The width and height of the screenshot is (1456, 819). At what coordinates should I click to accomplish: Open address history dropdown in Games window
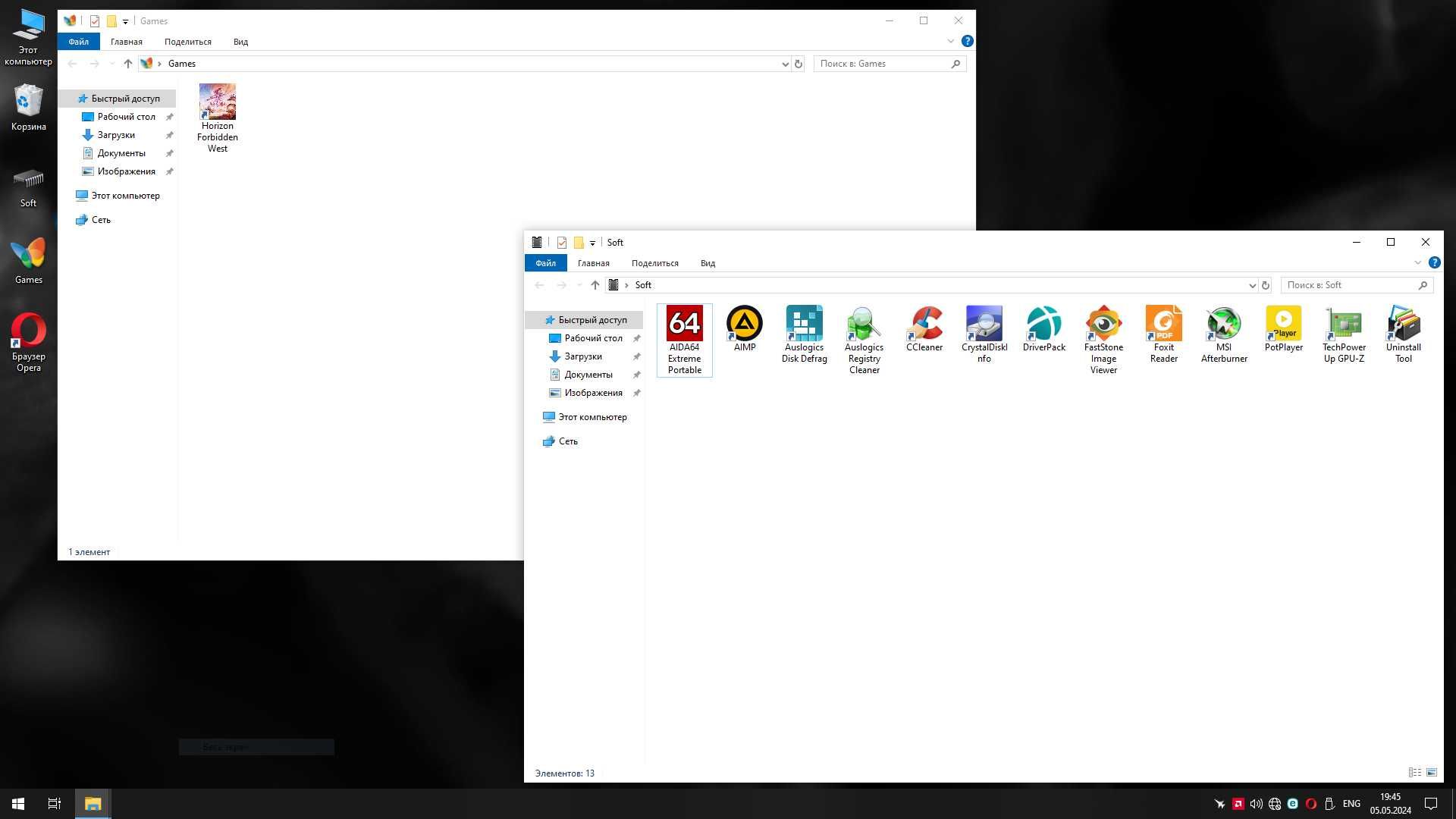tap(785, 64)
